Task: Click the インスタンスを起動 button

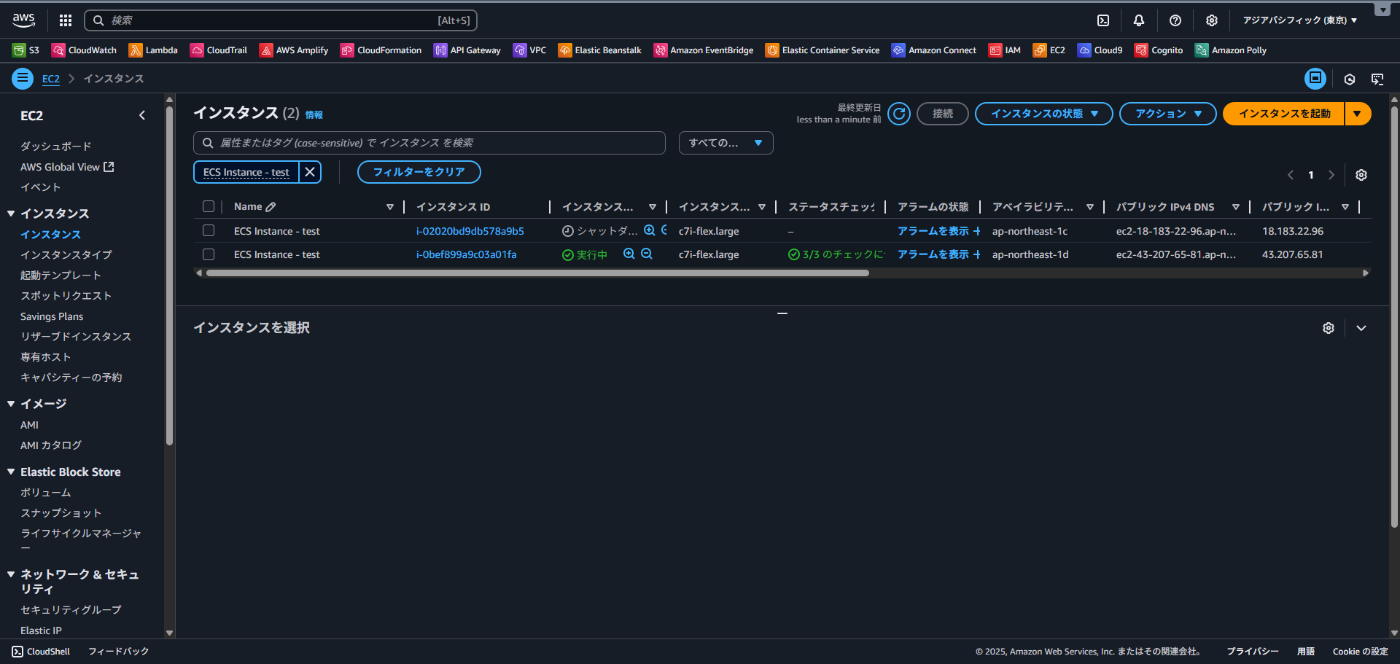Action: (x=1284, y=114)
